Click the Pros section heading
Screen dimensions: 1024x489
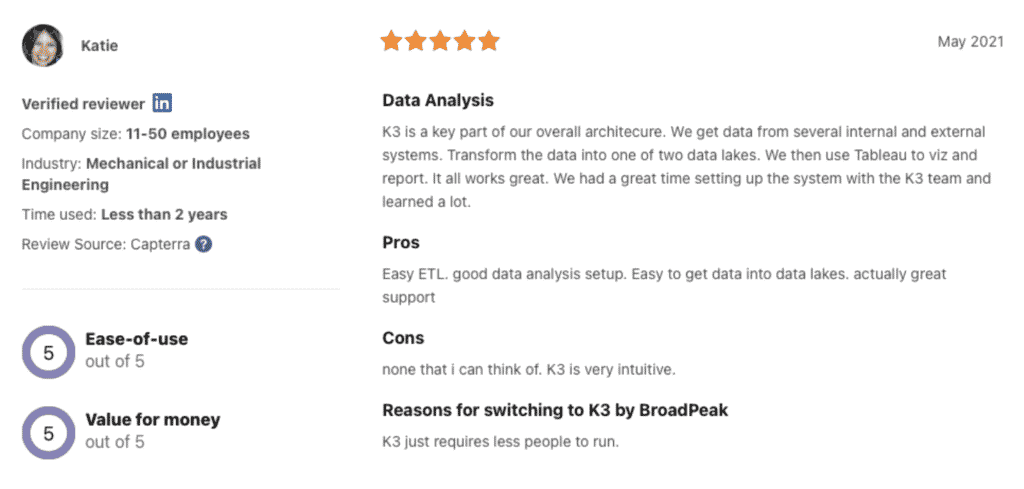tap(400, 243)
